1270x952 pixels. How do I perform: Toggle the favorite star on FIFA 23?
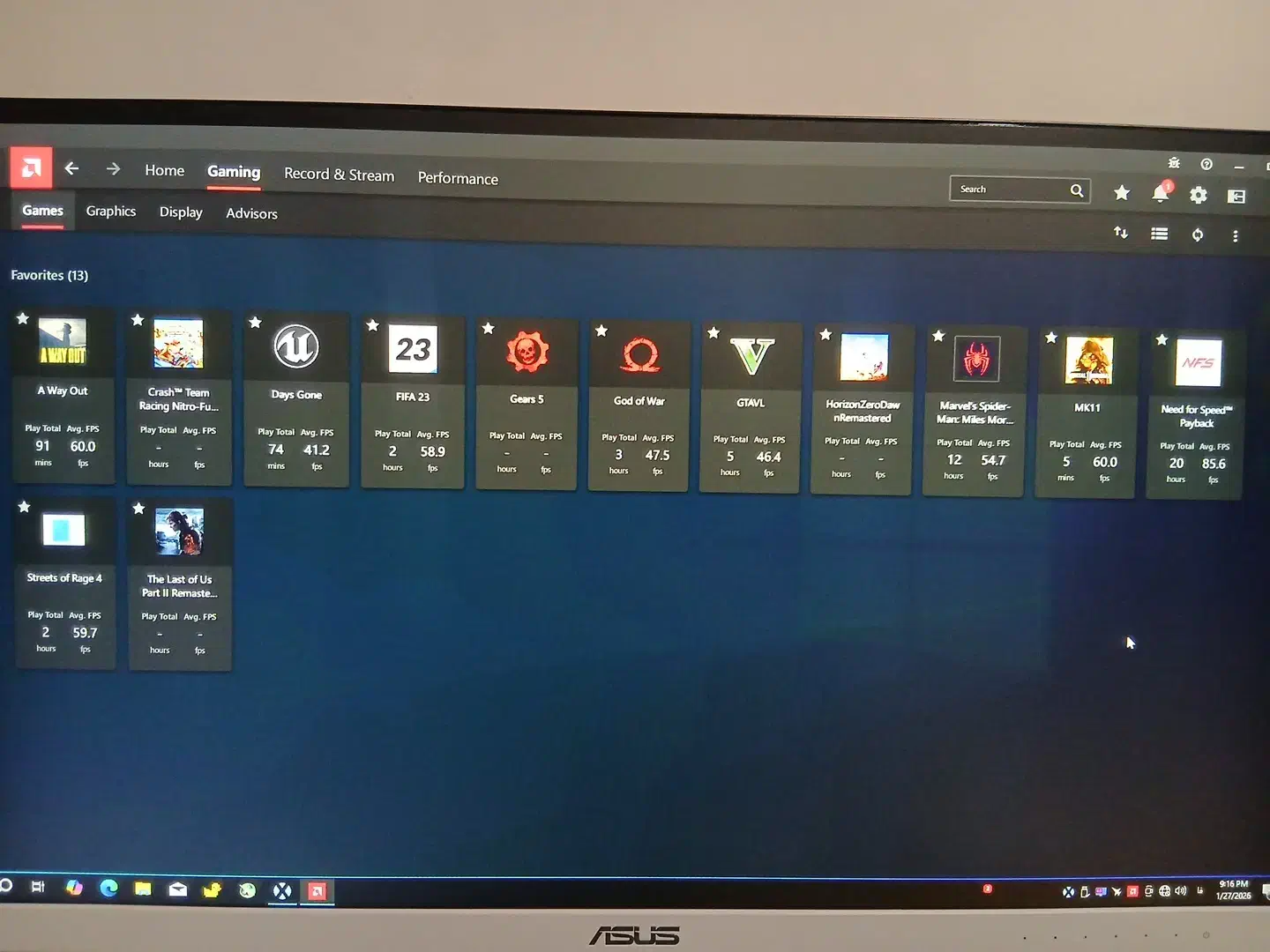pyautogui.click(x=373, y=325)
